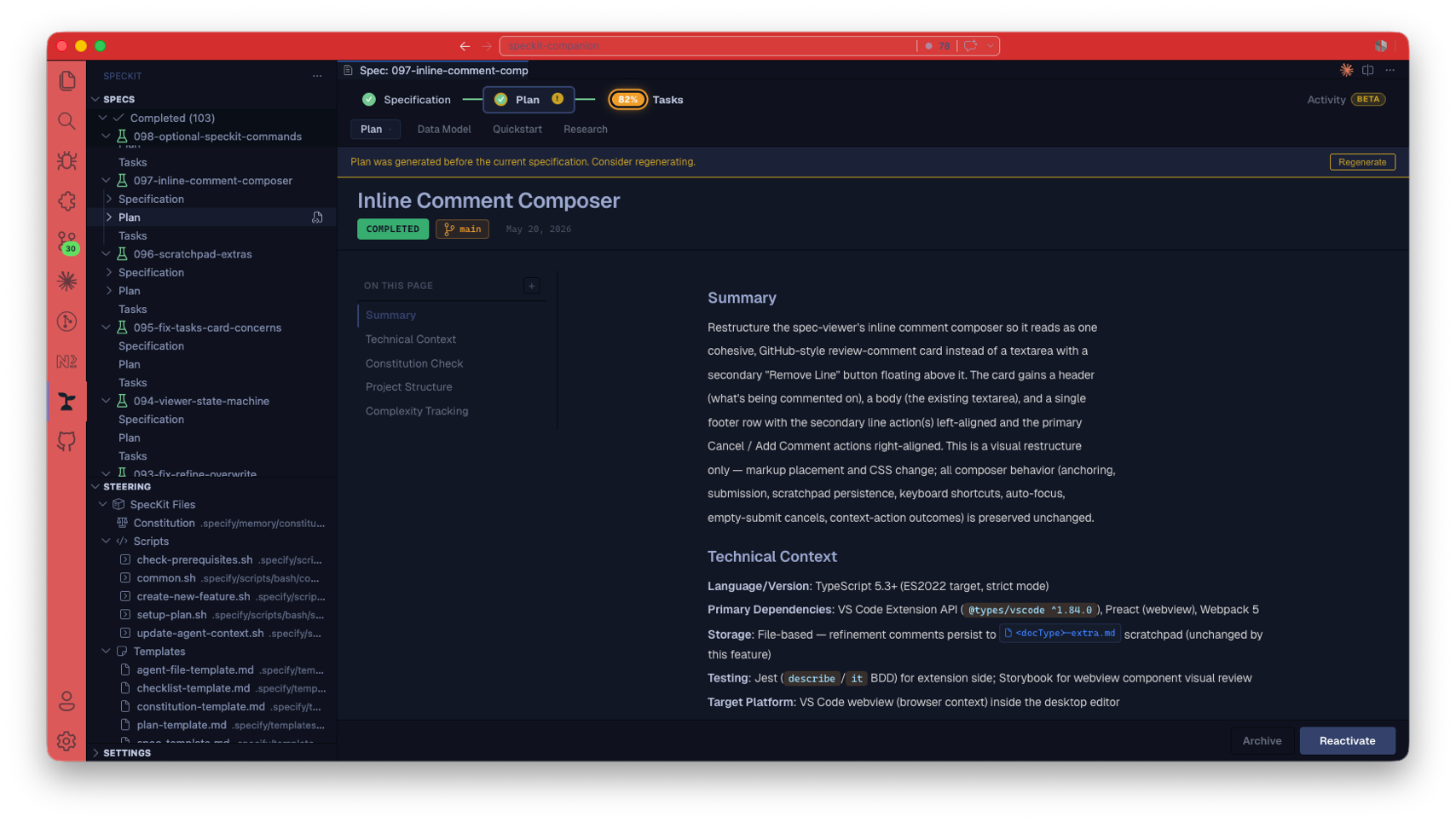Open editor more actions ellipsis

pyautogui.click(x=1390, y=70)
